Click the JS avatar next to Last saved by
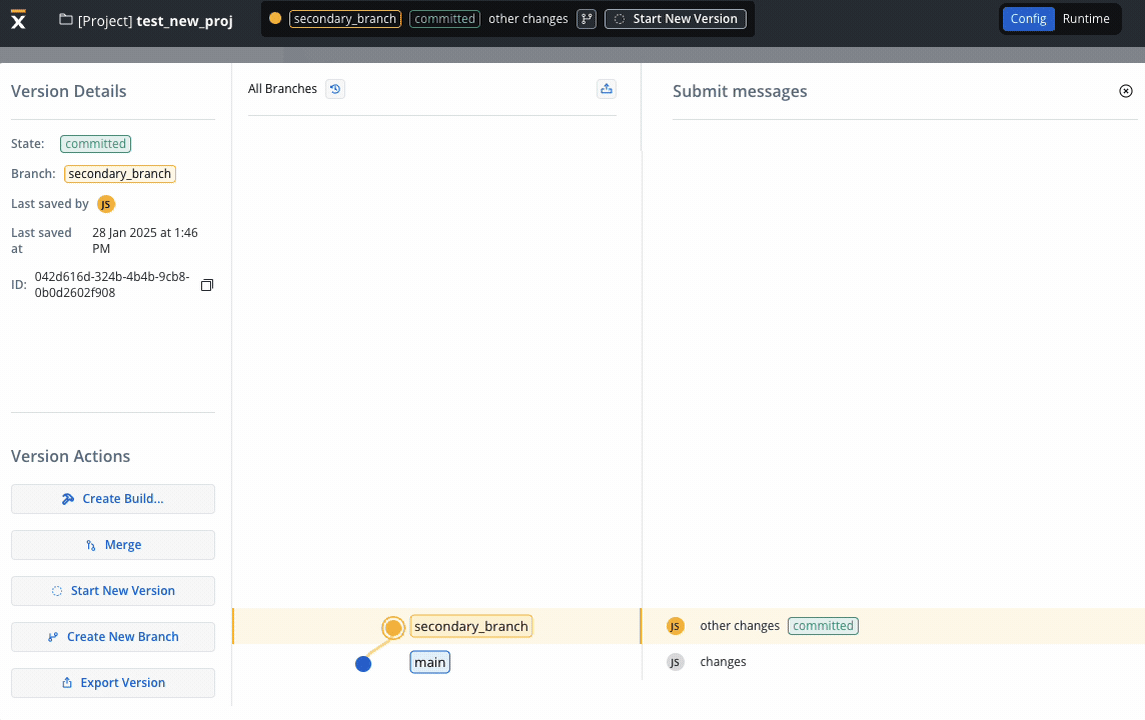 [x=106, y=204]
